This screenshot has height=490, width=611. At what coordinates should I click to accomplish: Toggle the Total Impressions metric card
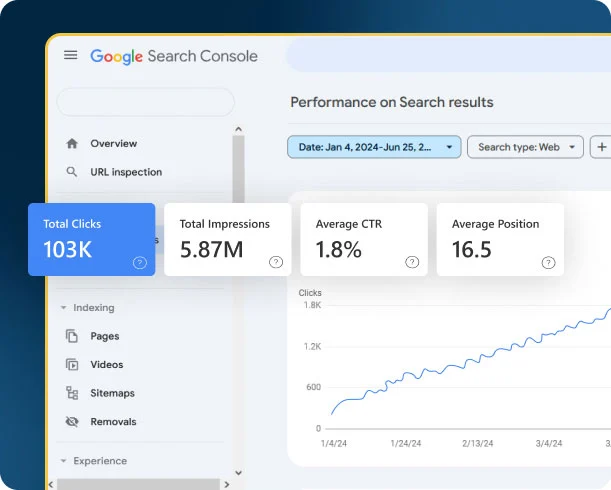coord(227,238)
